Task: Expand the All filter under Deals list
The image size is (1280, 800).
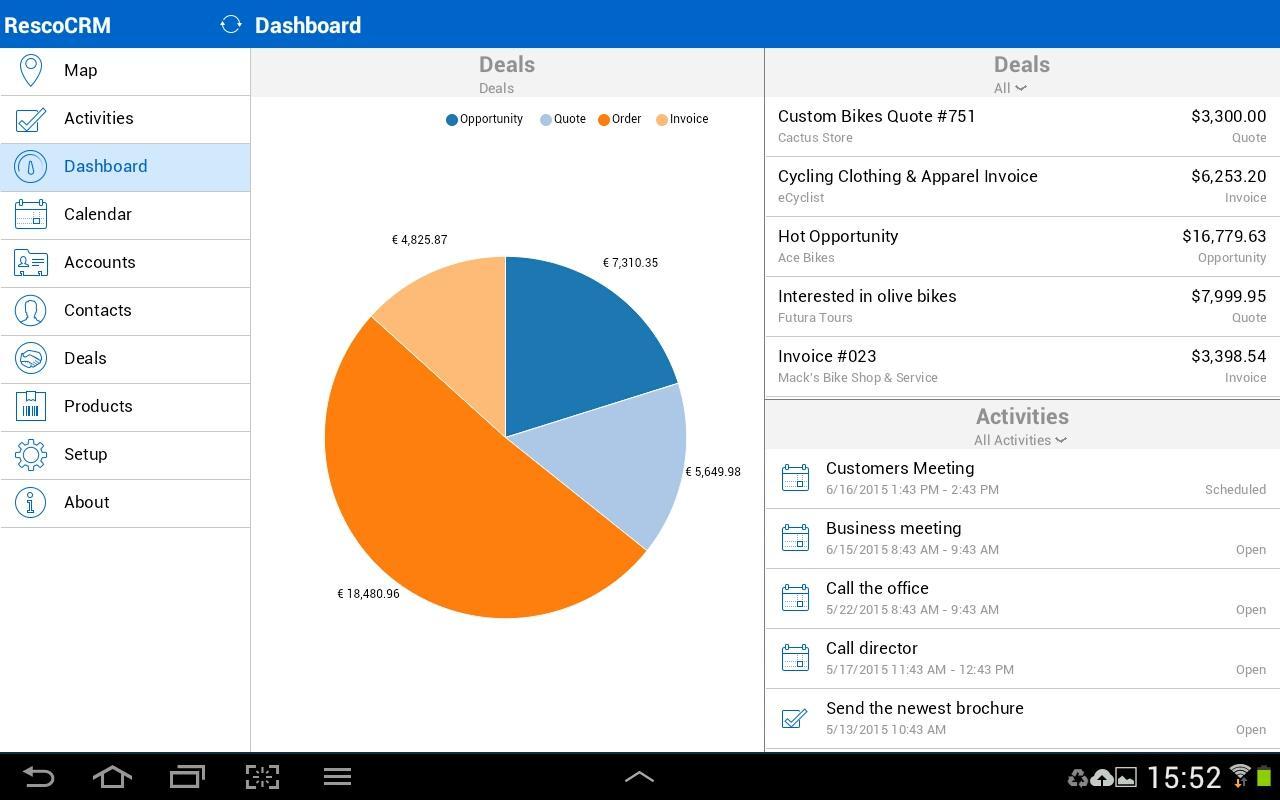Action: click(1011, 88)
